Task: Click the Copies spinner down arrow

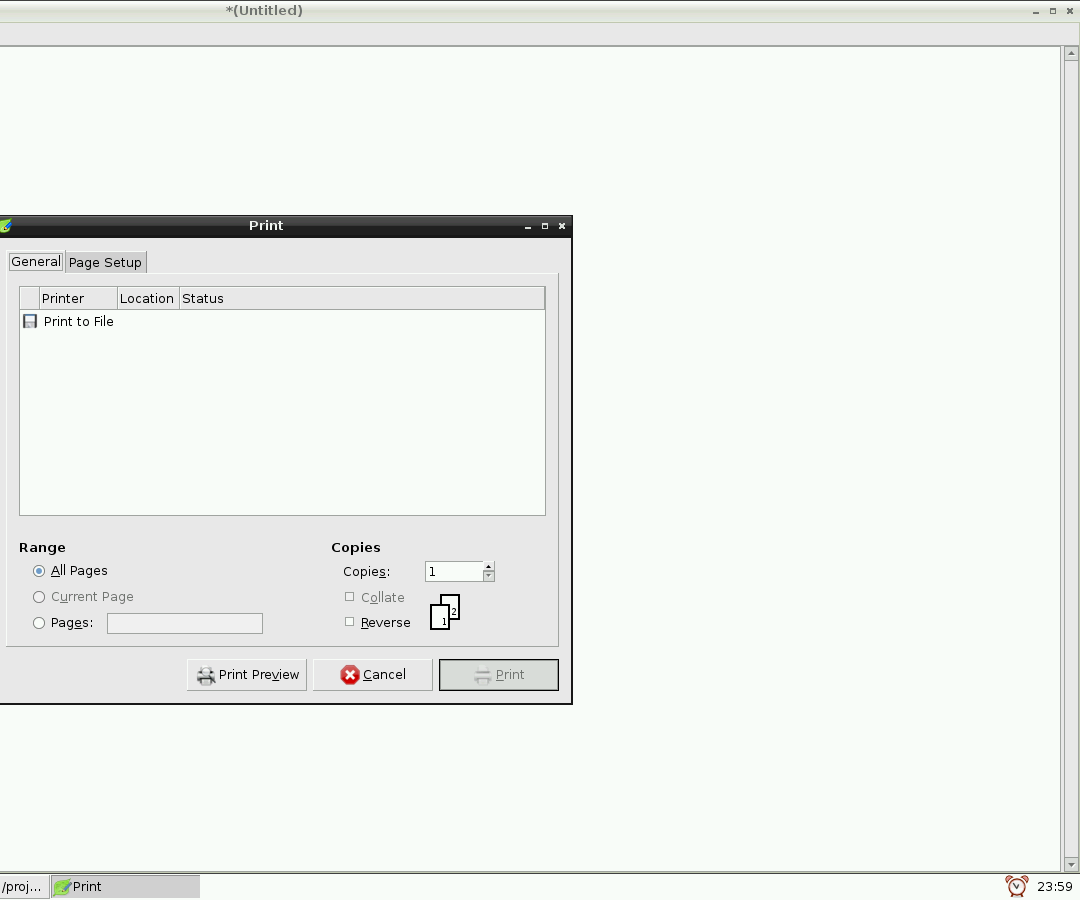Action: pyautogui.click(x=488, y=576)
